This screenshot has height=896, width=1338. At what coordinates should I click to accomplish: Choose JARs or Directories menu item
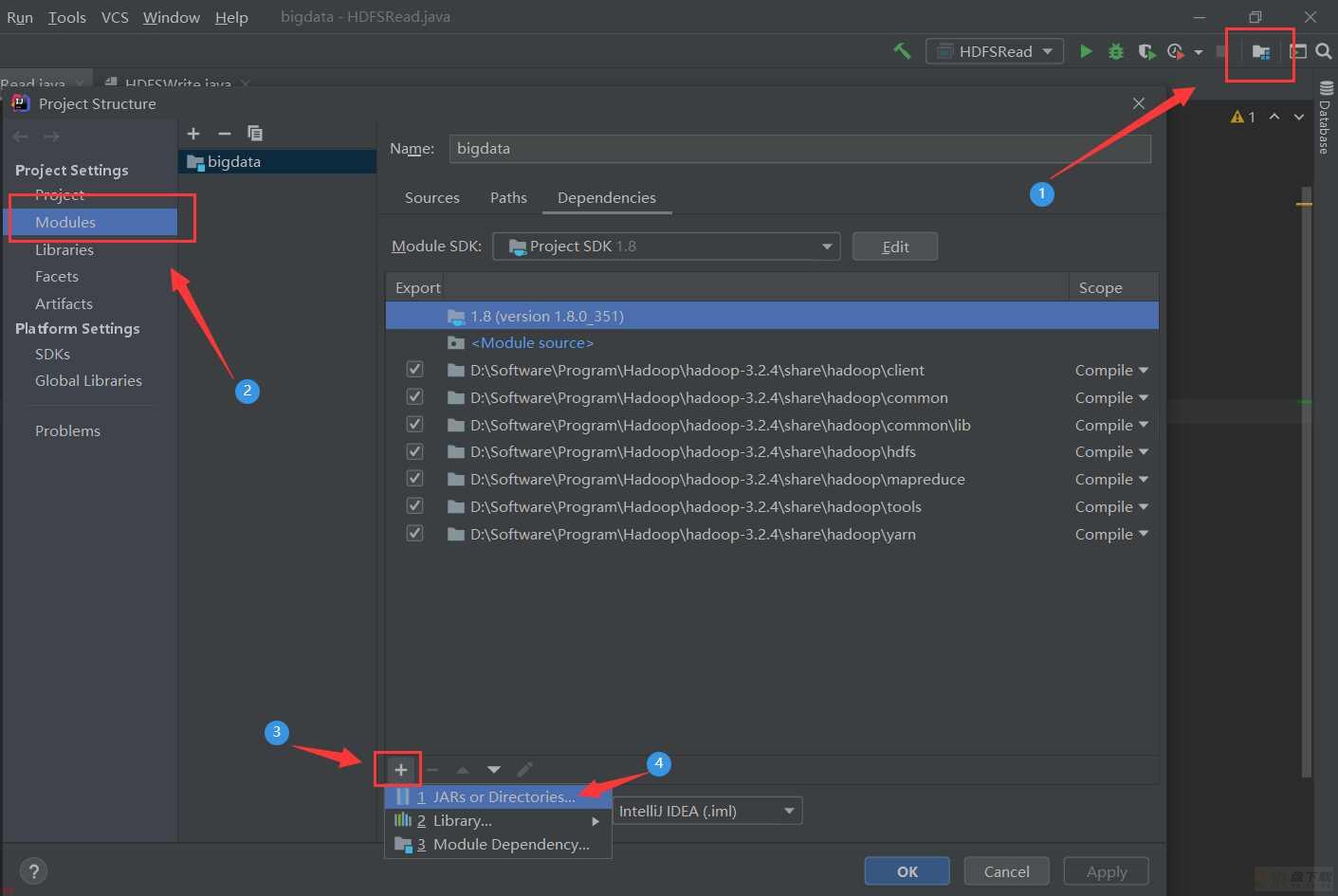point(498,796)
